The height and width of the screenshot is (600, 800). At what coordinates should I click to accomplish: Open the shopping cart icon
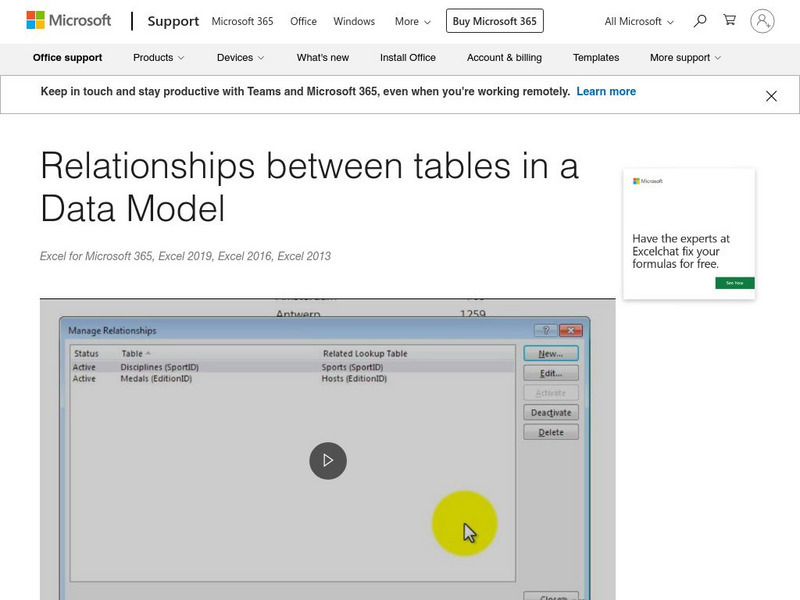point(730,20)
